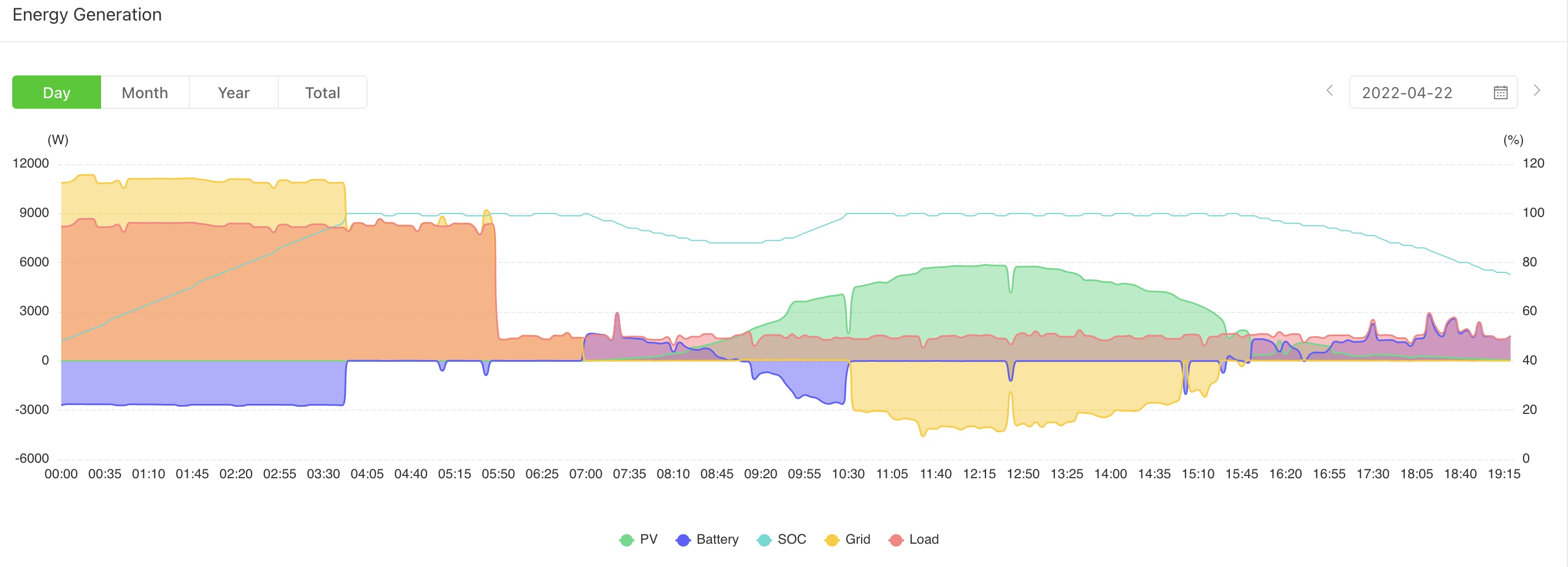
Task: Switch to the Year view tab
Action: tap(234, 93)
